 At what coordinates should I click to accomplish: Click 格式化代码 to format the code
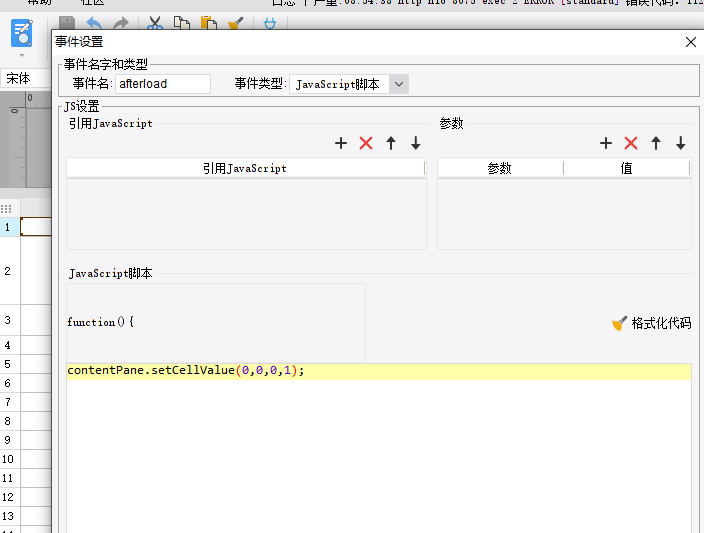(x=661, y=323)
